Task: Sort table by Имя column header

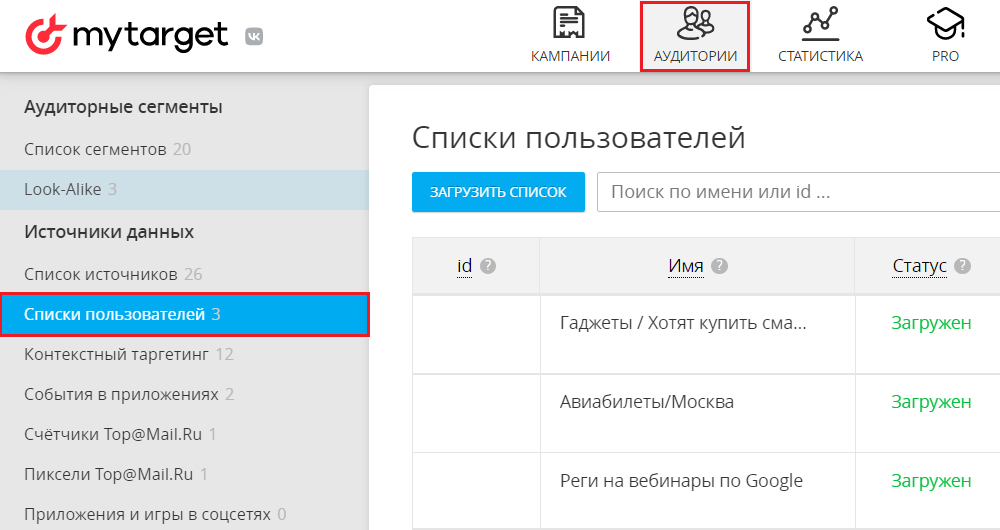Action: [x=686, y=266]
